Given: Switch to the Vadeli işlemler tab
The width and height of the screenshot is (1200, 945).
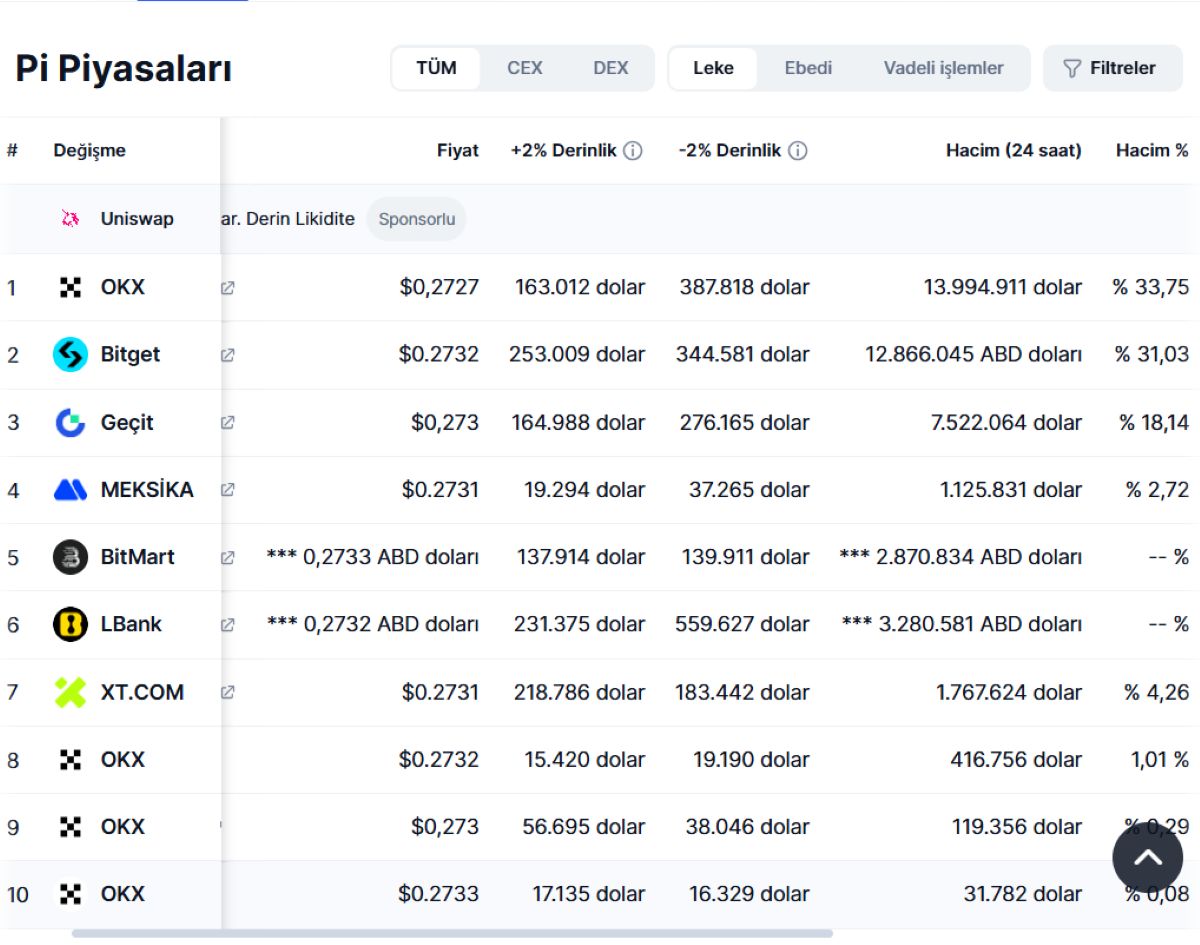Looking at the screenshot, I should click(x=943, y=68).
